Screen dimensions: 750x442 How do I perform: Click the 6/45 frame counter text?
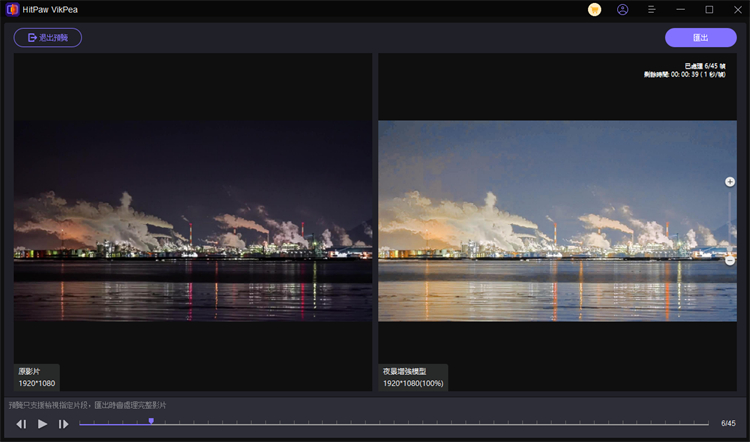tap(728, 423)
